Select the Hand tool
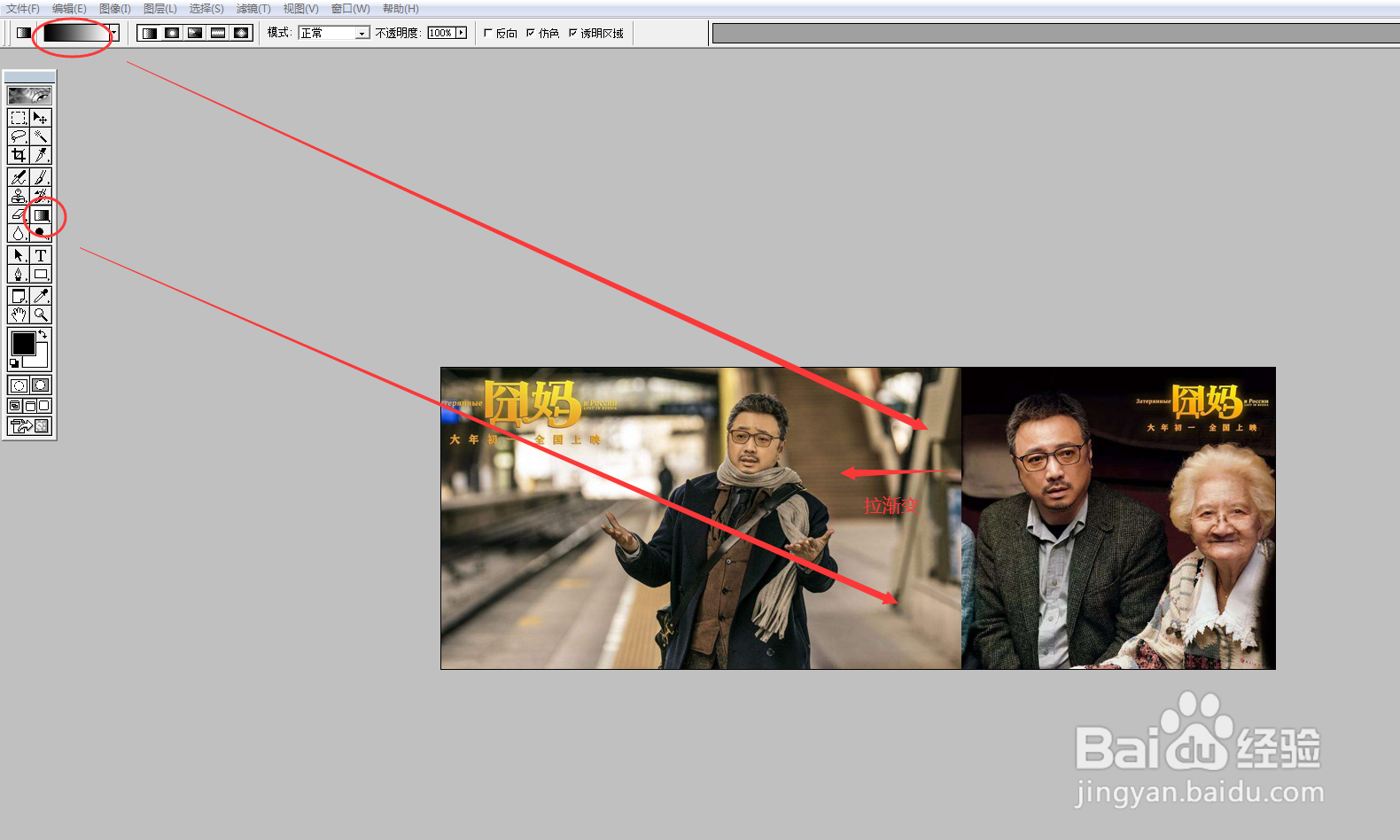The height and width of the screenshot is (840, 1400). coord(19,315)
